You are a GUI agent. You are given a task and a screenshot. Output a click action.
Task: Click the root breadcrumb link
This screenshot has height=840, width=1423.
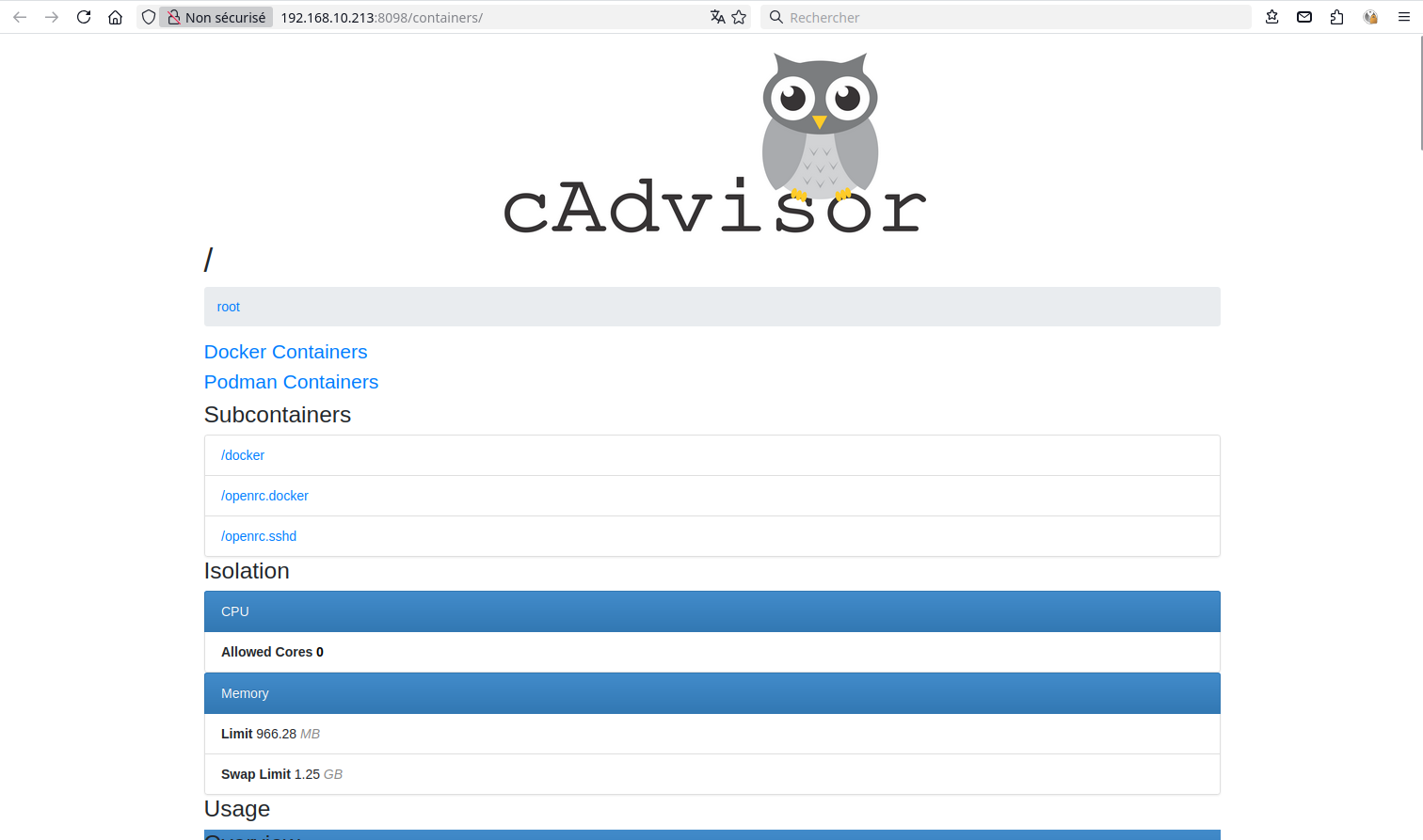228,307
